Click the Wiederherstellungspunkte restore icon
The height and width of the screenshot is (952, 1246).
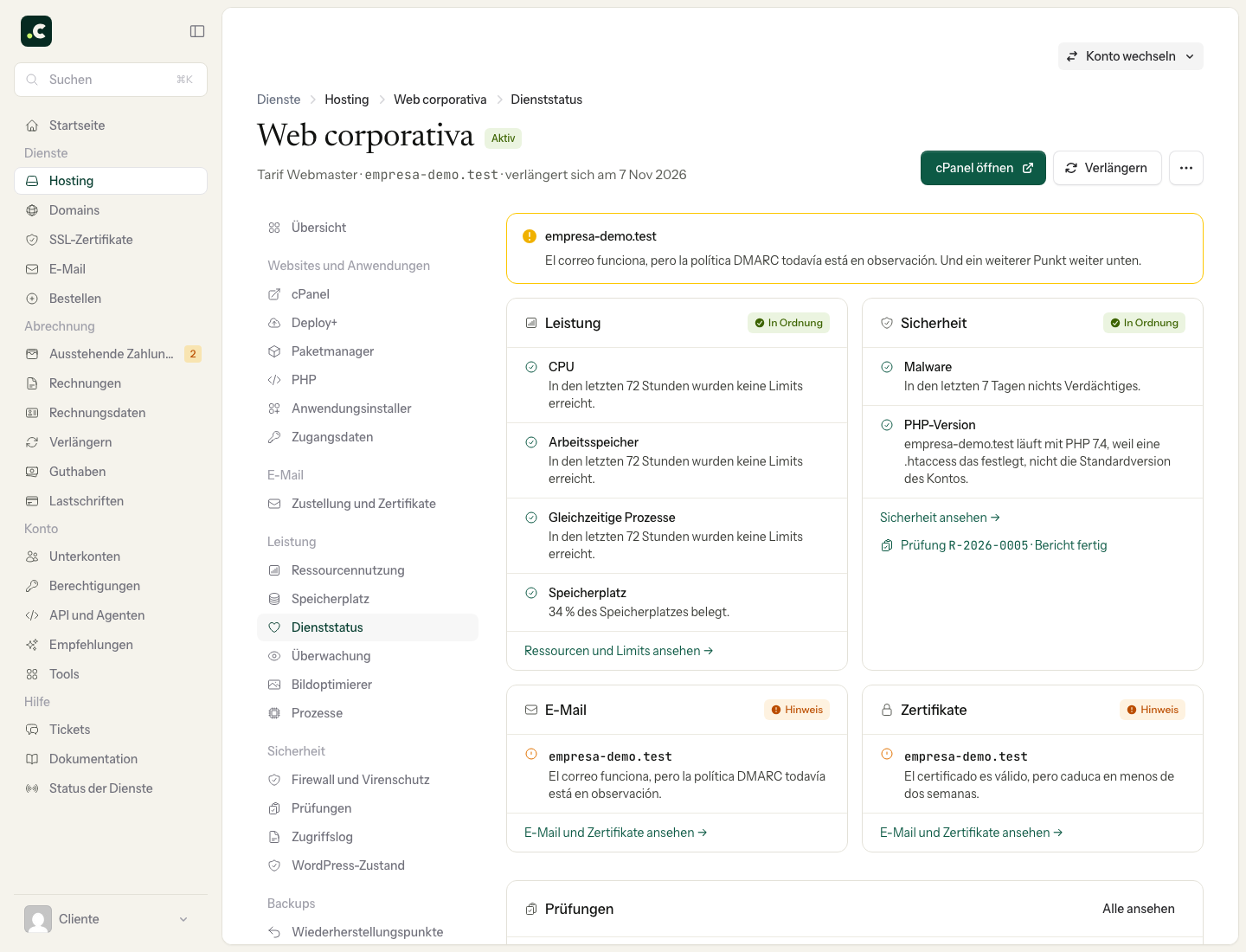click(274, 932)
